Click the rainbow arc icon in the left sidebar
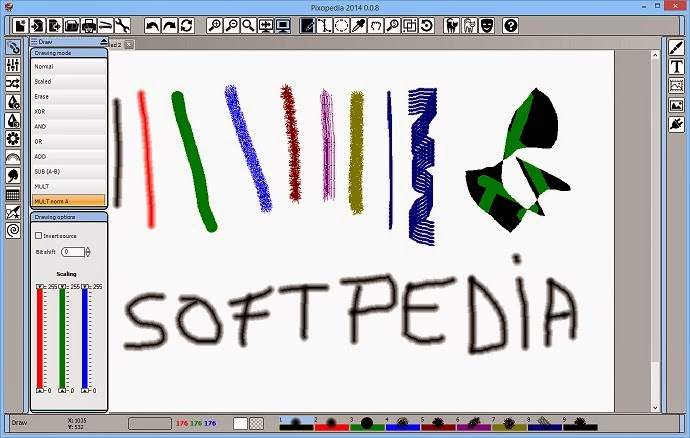690x438 pixels. (x=13, y=157)
